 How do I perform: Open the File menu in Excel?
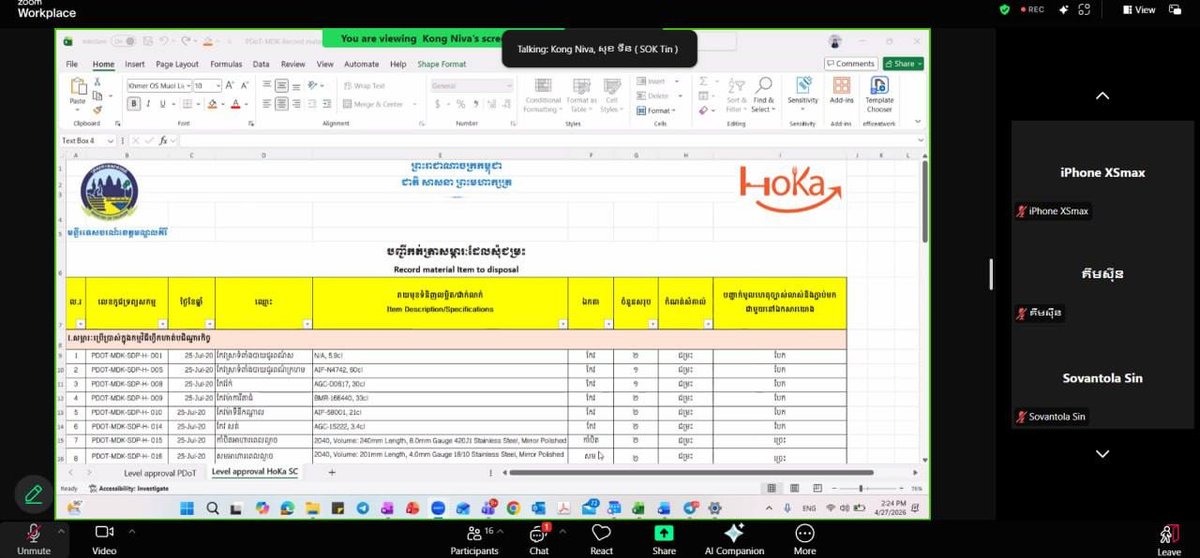72,64
